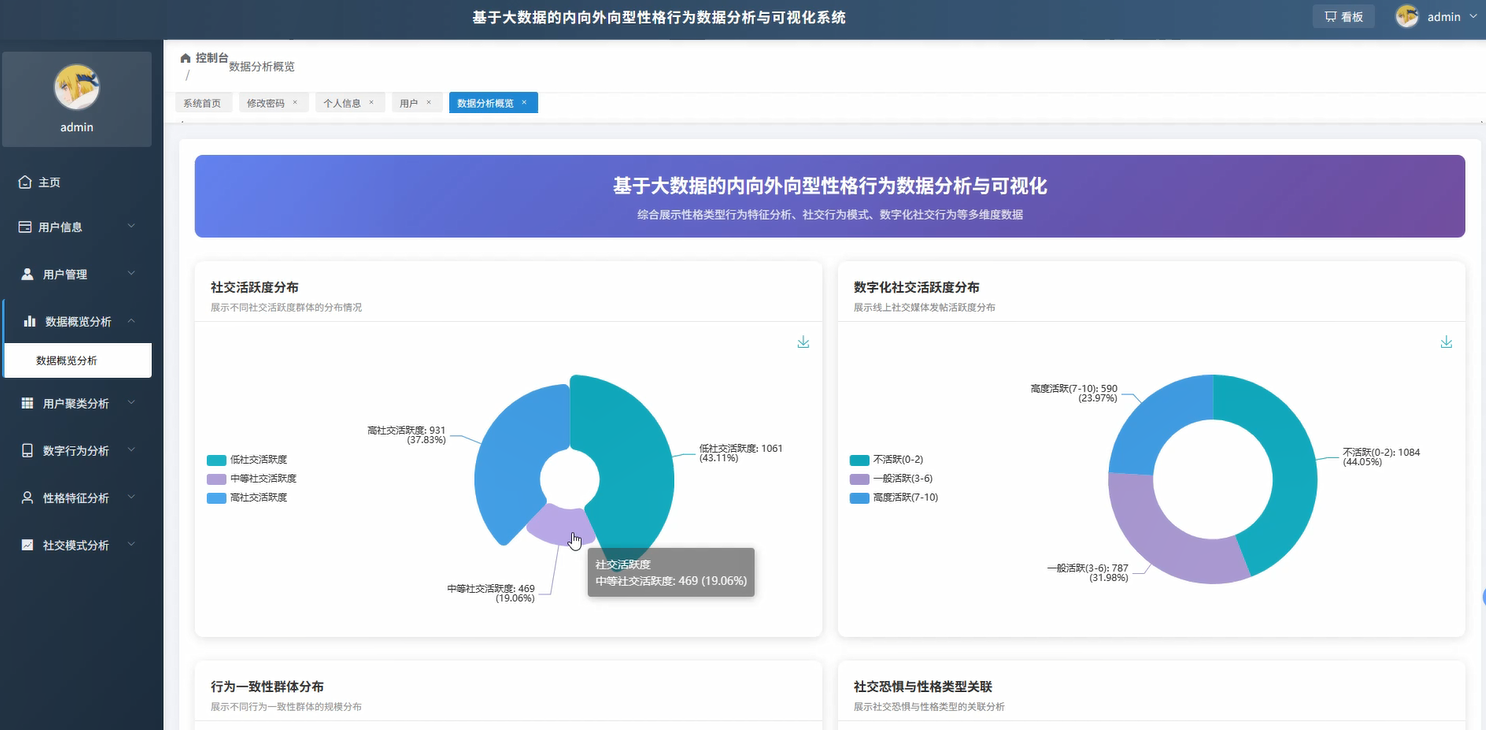The width and height of the screenshot is (1486, 730).
Task: Toggle the 高度活跃(7-10) legend entry
Action: pyautogui.click(x=895, y=497)
